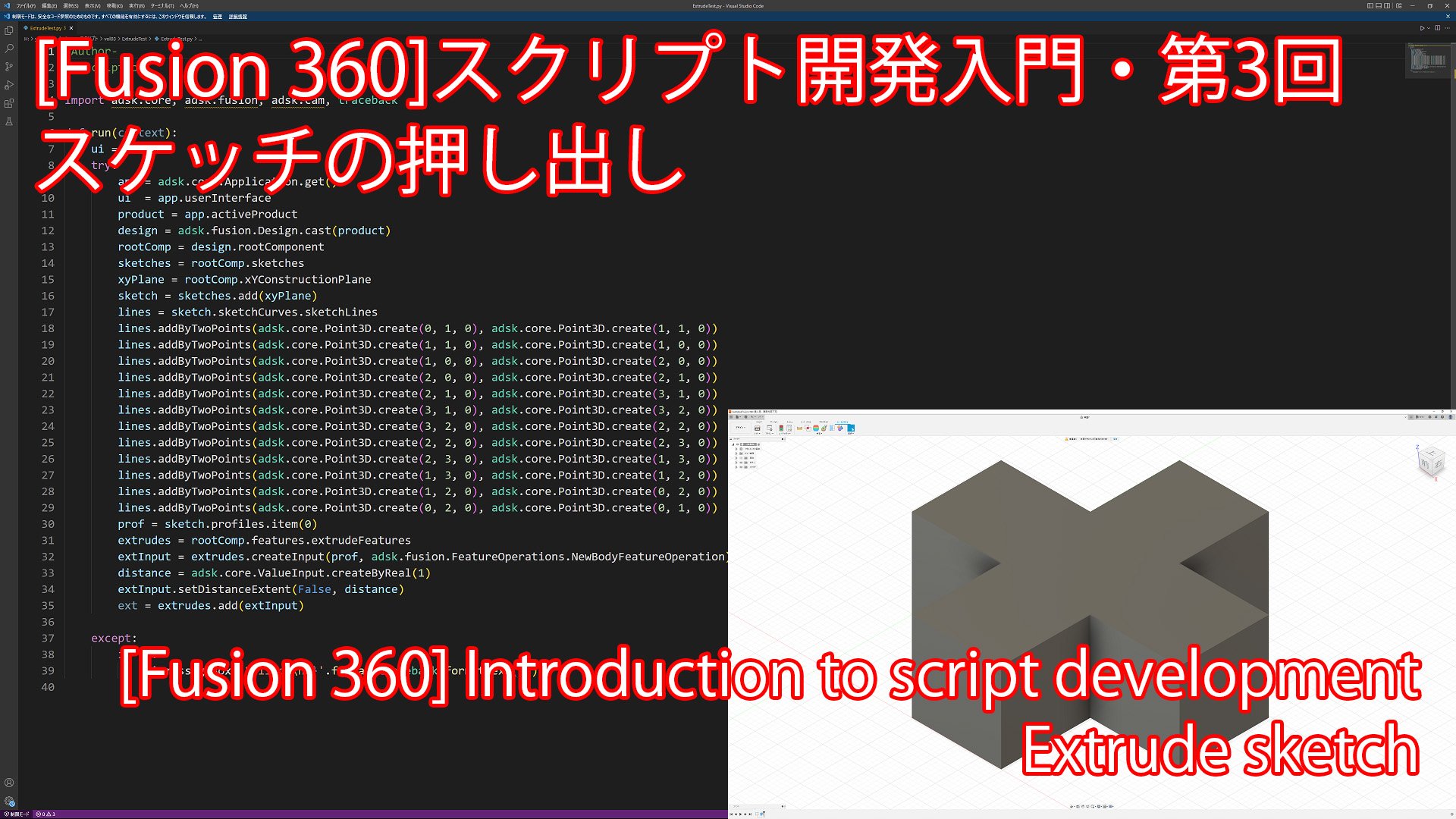Viewport: 1456px width, 819px height.
Task: Jump to Fusion timeline end
Action: (751, 814)
